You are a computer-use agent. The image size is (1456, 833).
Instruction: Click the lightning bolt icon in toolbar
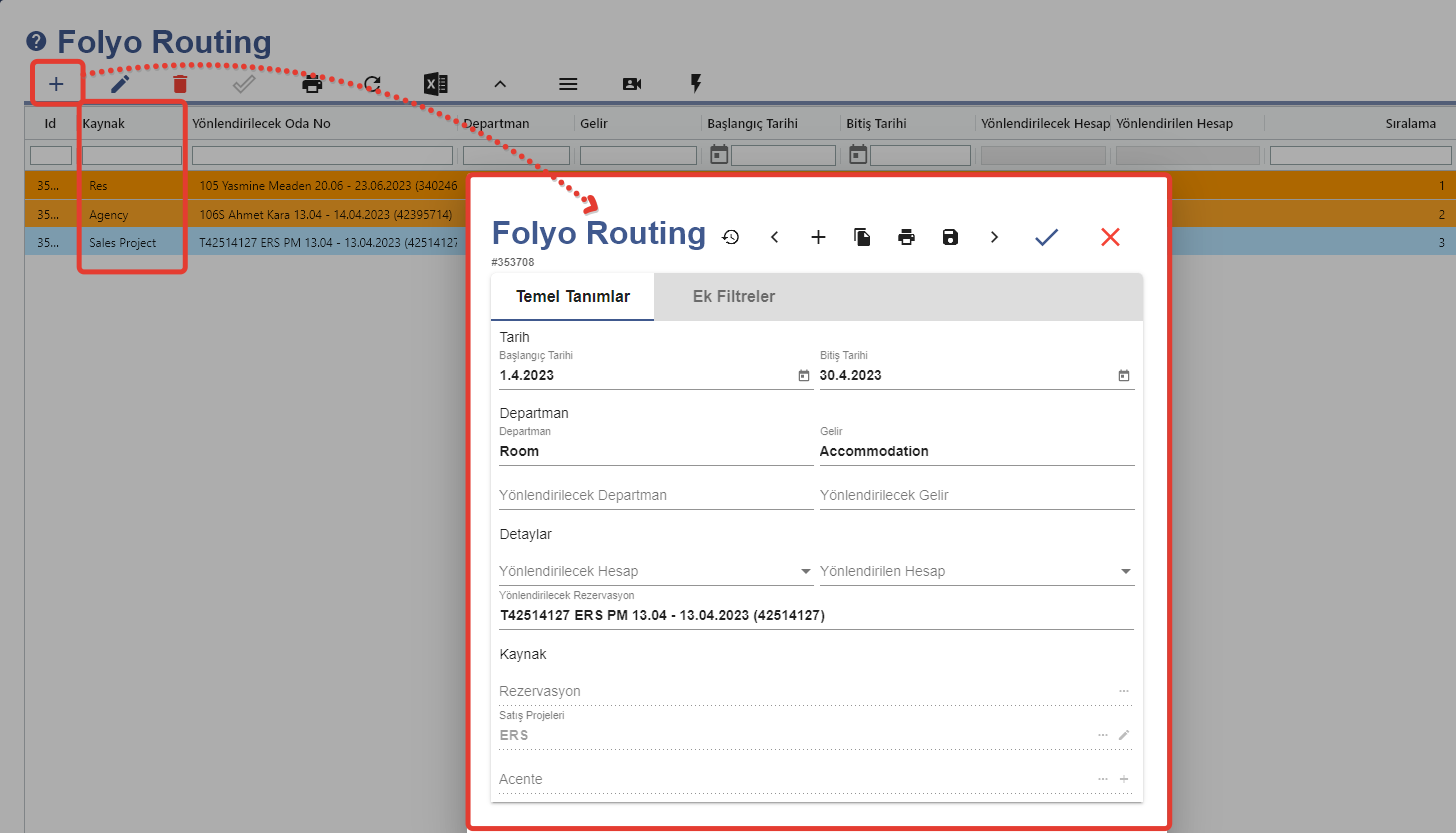coord(696,84)
